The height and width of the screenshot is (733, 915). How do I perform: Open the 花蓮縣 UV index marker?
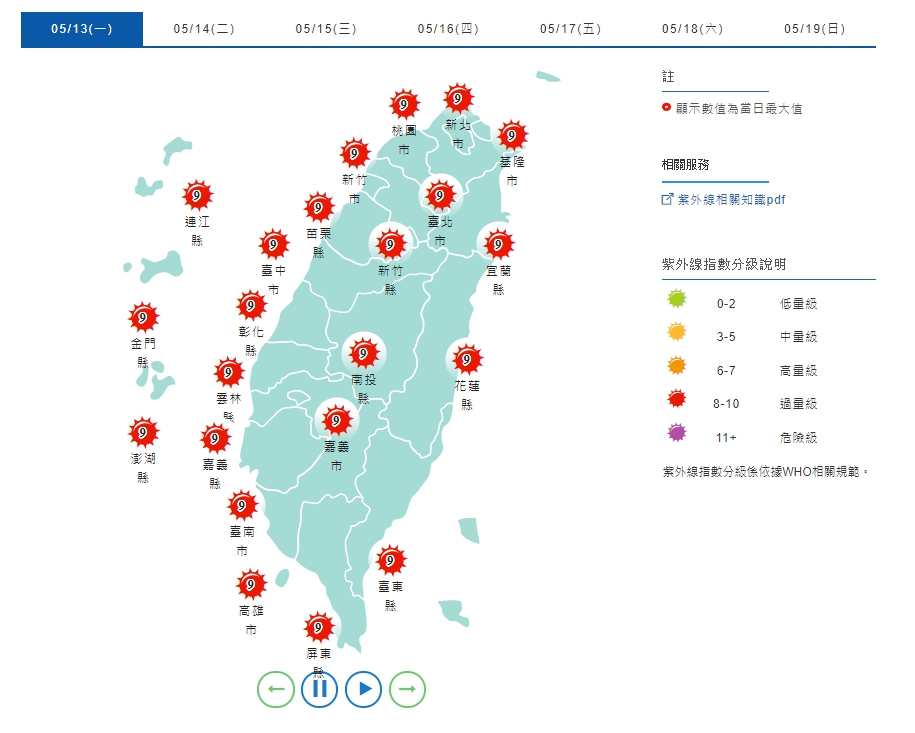pos(466,358)
